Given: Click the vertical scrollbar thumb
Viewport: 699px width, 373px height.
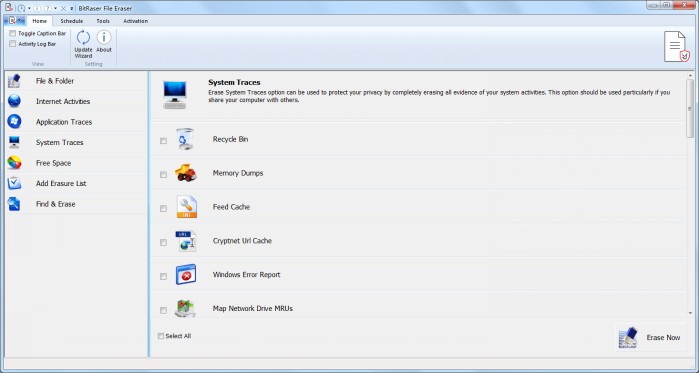Looking at the screenshot, I should pos(691,108).
